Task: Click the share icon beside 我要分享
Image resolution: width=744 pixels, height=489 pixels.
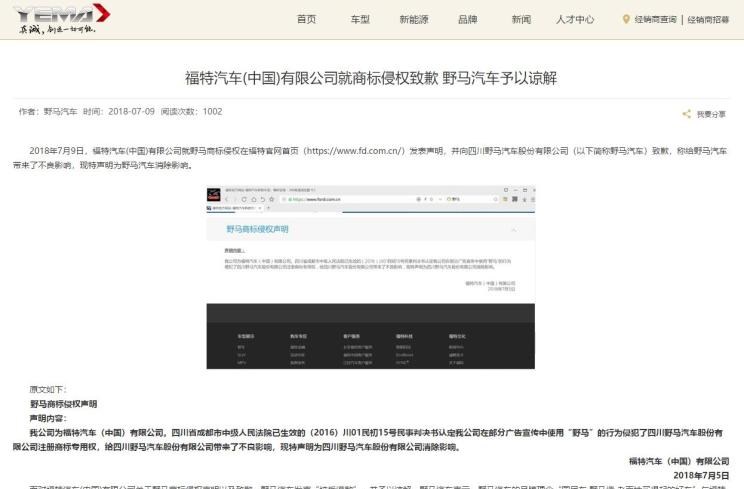Action: coord(687,114)
